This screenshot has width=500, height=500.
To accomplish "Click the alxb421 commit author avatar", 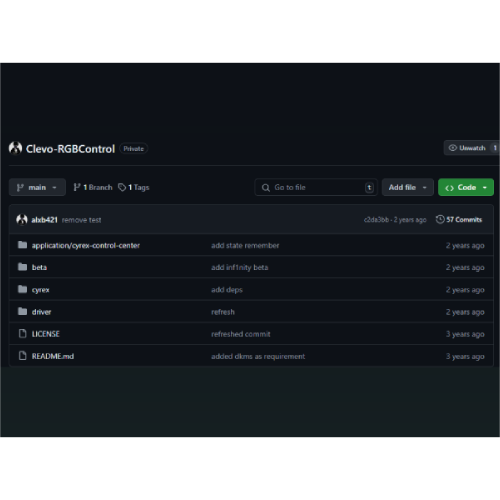I will (x=22, y=220).
